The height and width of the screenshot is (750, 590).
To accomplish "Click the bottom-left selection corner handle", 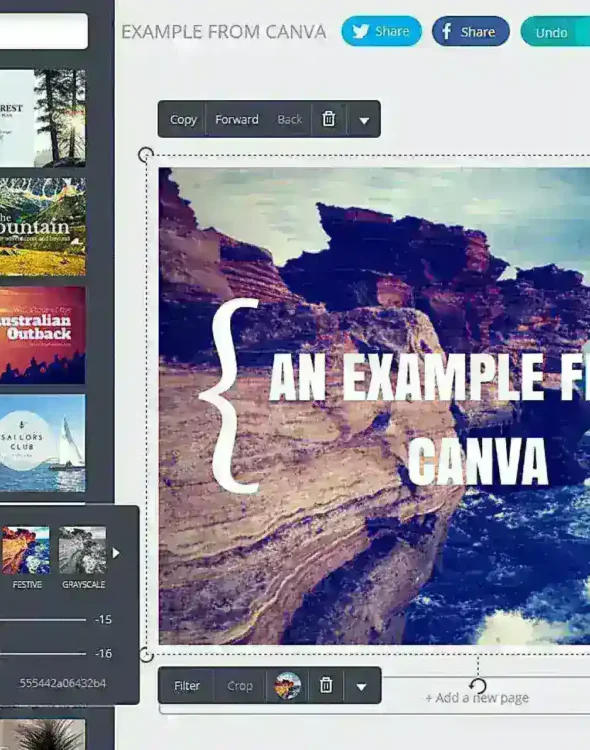I will coord(146,654).
